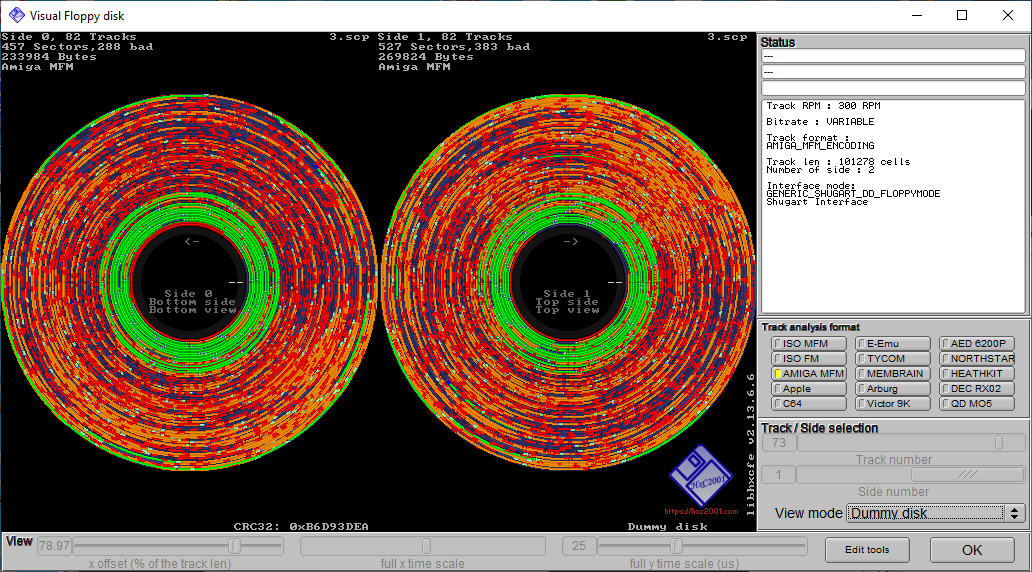Click the 'libhxcfe v2.13.6.6' vertical text
This screenshot has width=1032, height=572.
(750, 444)
